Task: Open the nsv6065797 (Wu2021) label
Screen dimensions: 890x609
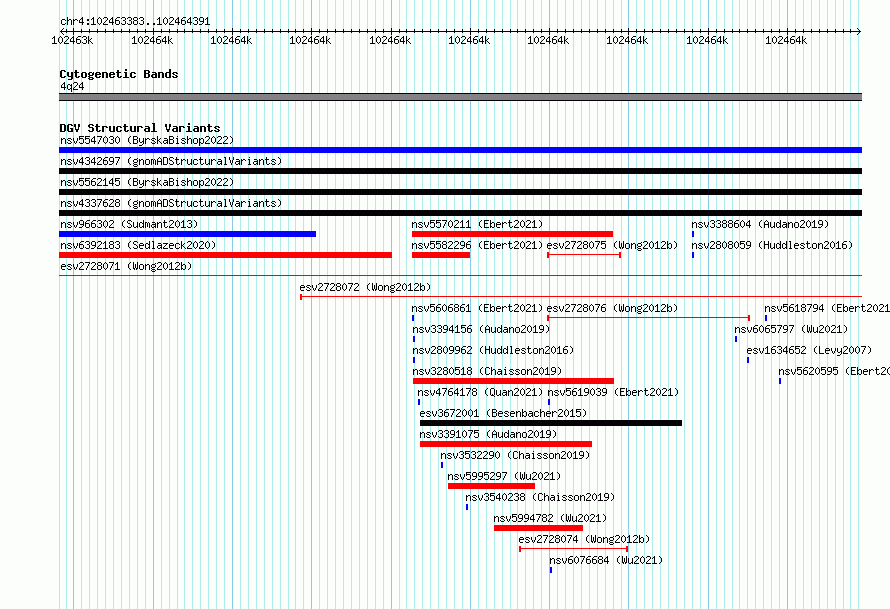Action: click(791, 329)
